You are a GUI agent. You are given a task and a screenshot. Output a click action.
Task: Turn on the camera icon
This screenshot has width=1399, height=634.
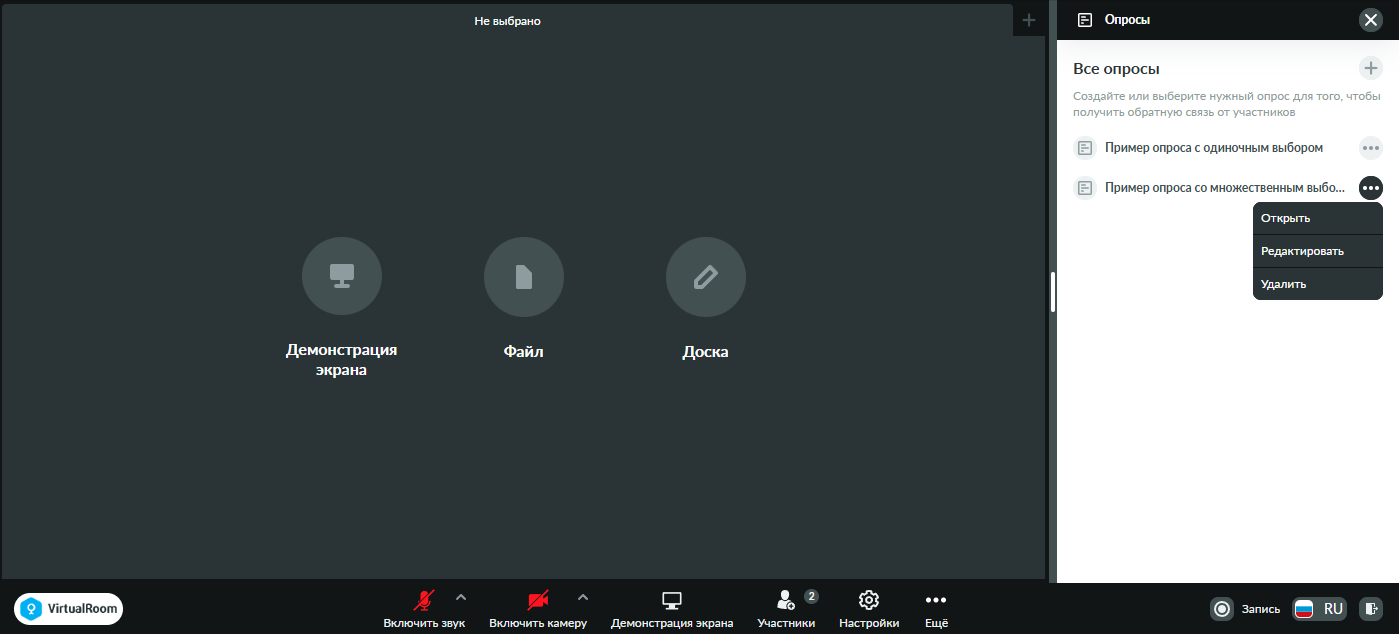coord(538,600)
